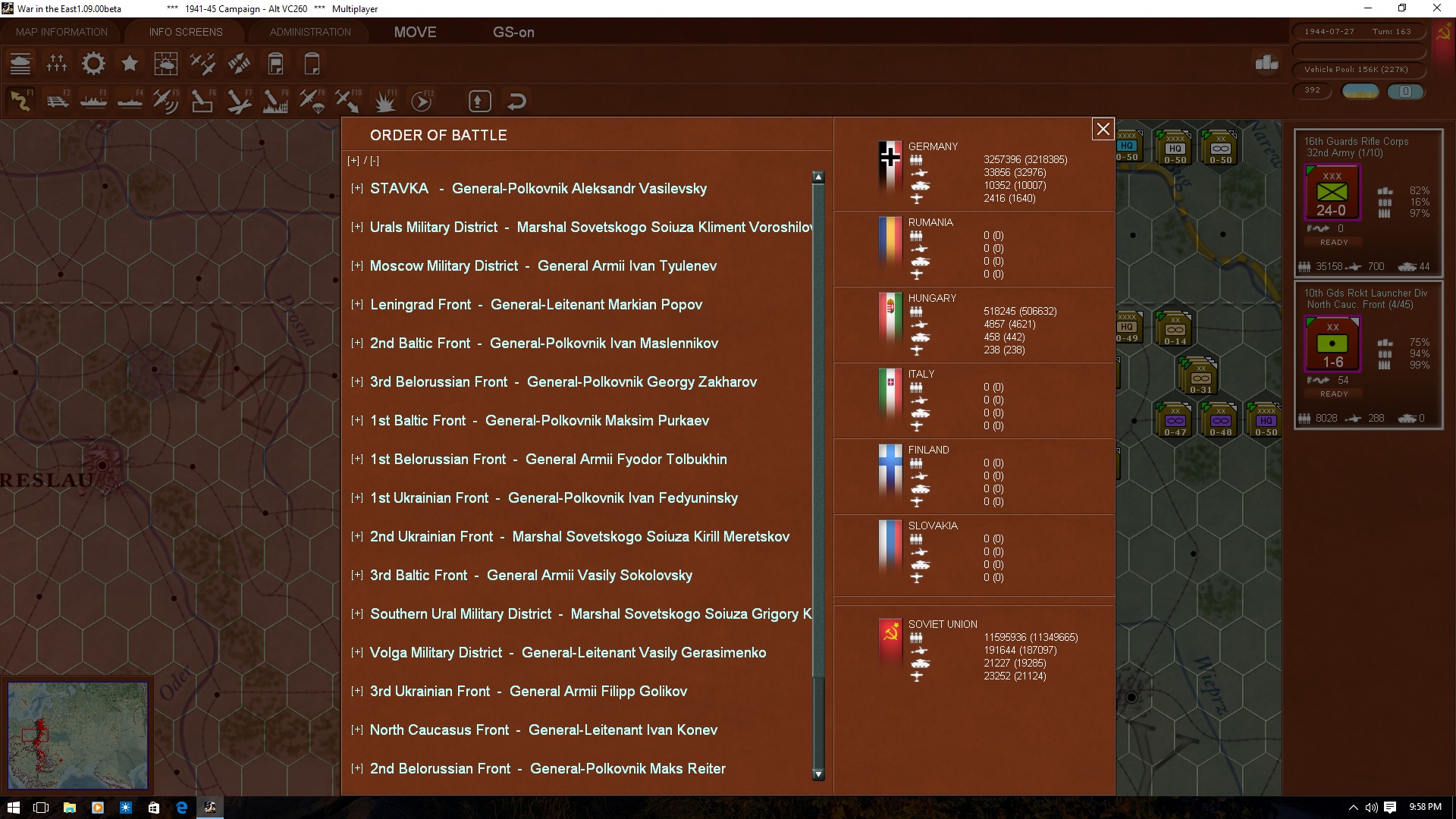This screenshot has height=819, width=1456.
Task: Open the losses graveyard crosses icon
Action: [57, 64]
